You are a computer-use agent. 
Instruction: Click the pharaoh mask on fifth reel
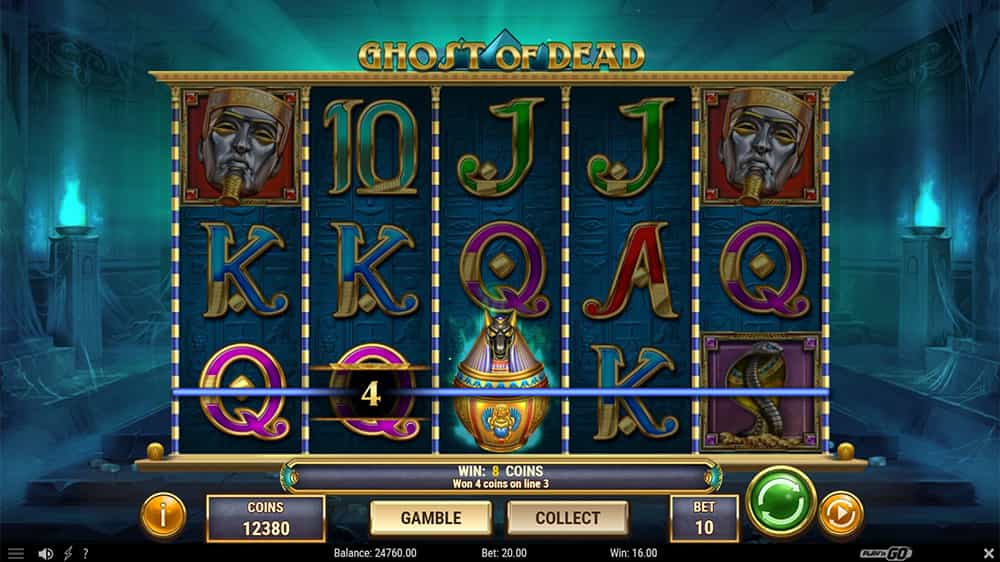tap(761, 147)
